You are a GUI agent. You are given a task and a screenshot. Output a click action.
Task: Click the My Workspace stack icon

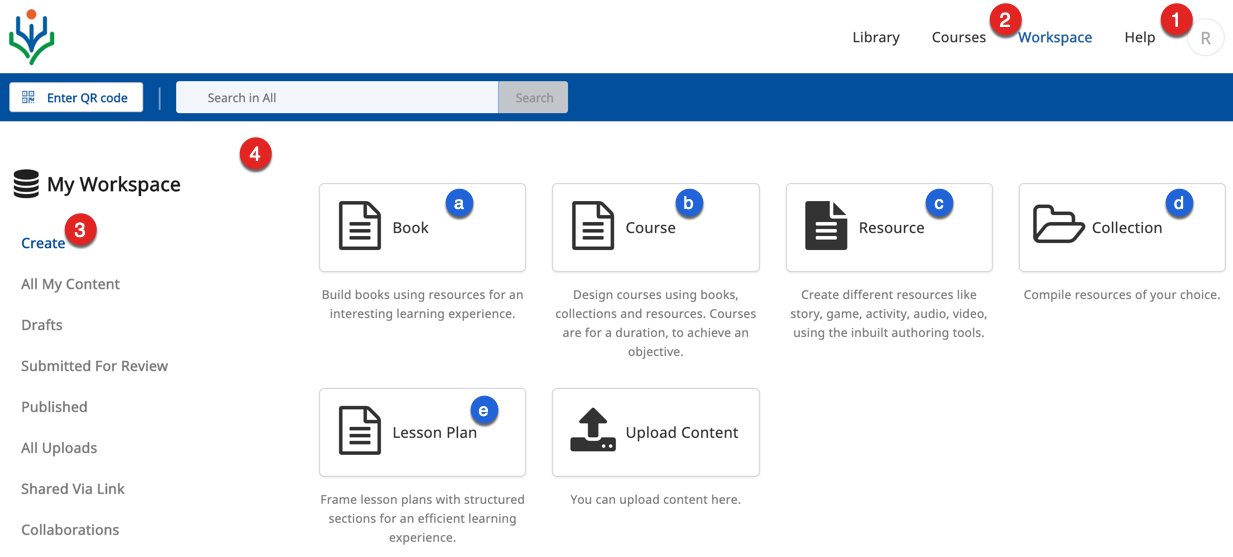(x=26, y=184)
